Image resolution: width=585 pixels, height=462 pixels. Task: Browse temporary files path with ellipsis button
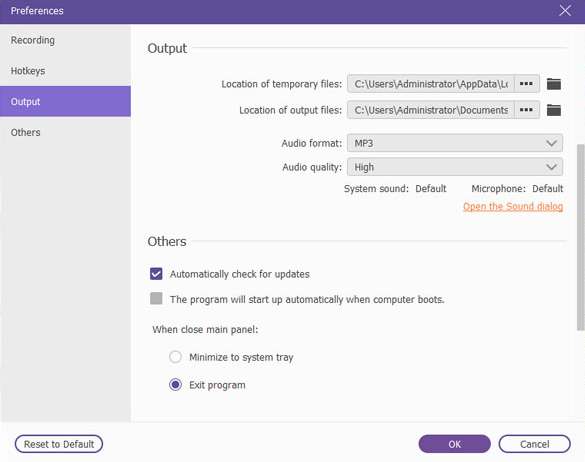pos(526,84)
